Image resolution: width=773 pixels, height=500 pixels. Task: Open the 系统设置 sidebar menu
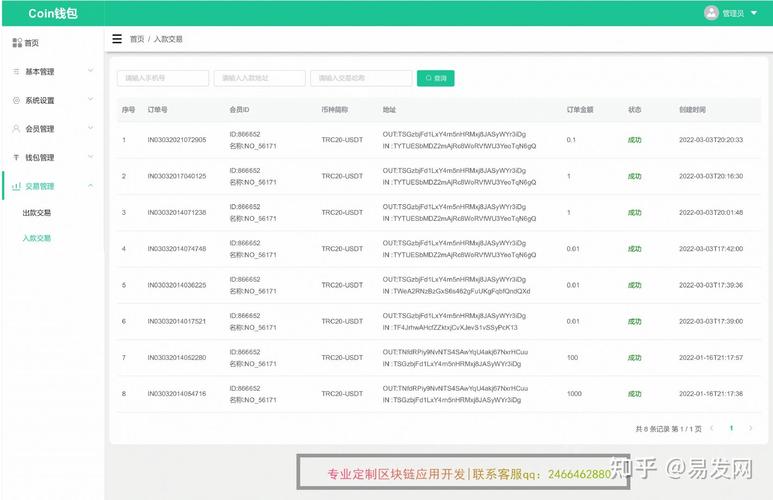(40, 100)
